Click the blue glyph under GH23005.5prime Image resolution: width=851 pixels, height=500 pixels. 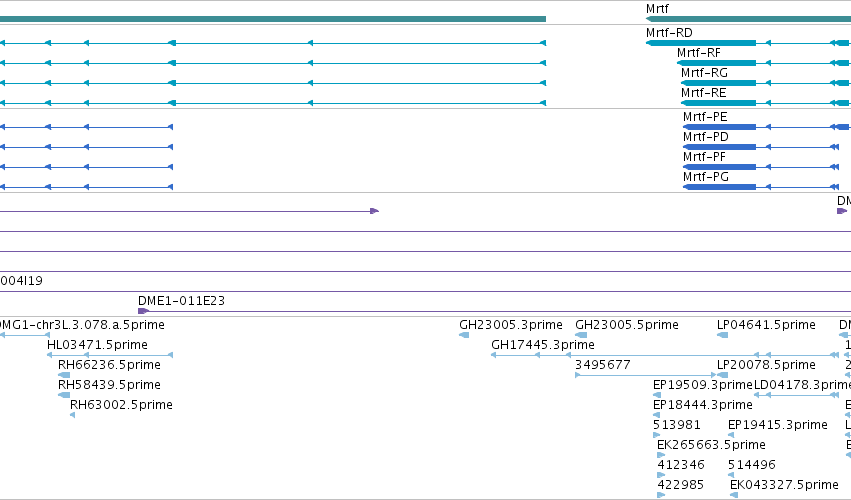pos(581,335)
